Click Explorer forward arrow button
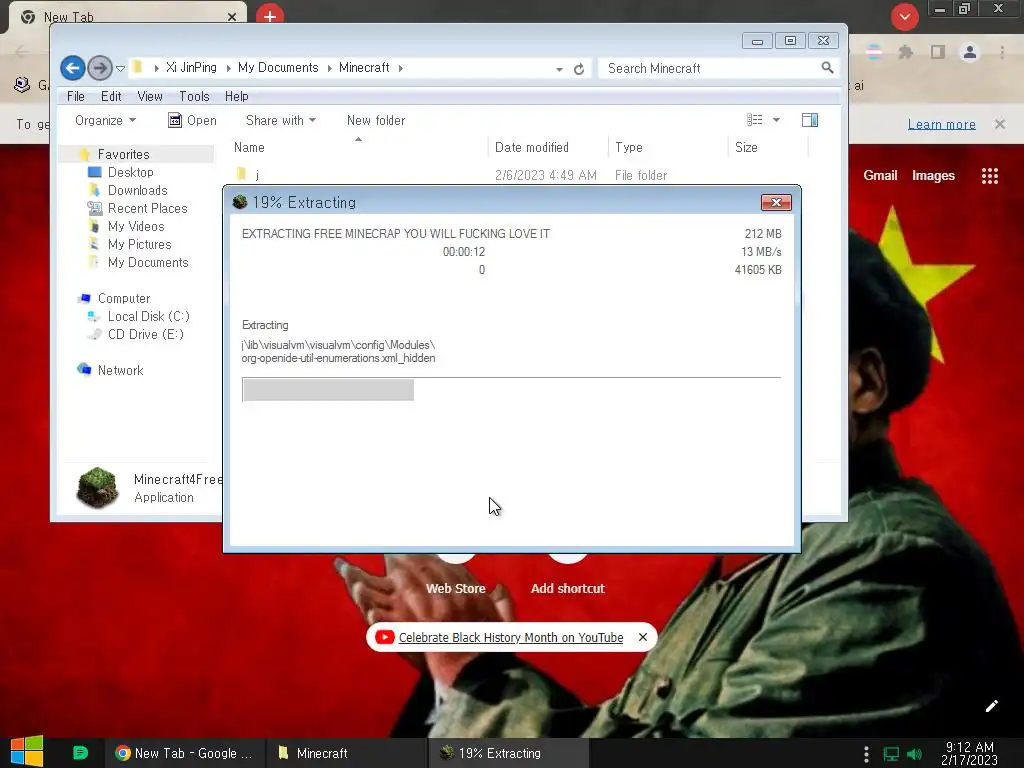Image resolution: width=1024 pixels, height=768 pixels. click(x=99, y=67)
